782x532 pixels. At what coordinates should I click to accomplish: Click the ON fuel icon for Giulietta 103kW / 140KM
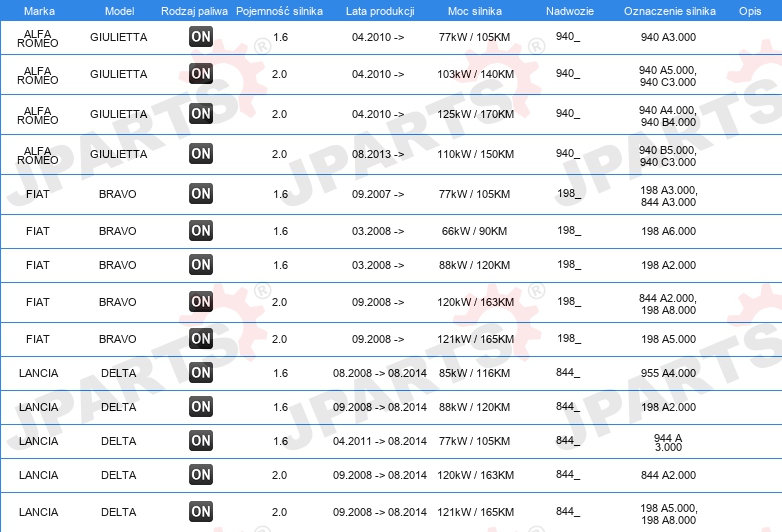[x=201, y=73]
